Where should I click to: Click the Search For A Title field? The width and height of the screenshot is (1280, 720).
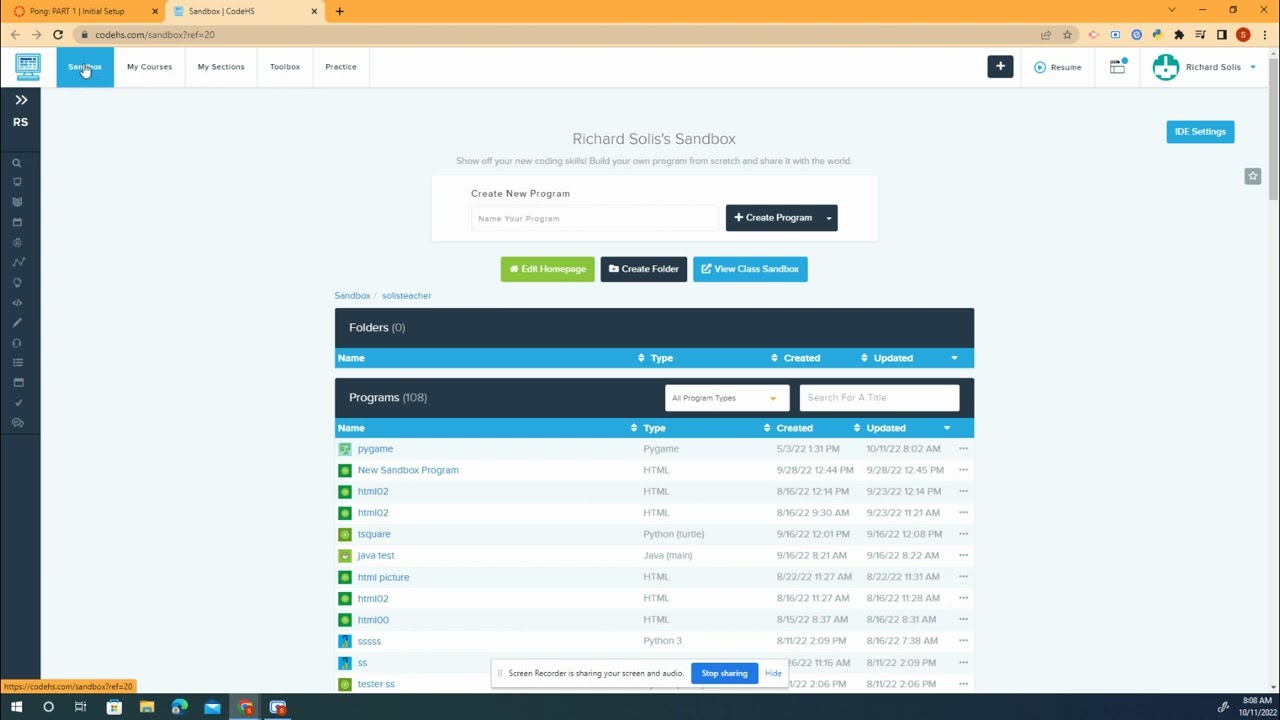click(x=879, y=398)
